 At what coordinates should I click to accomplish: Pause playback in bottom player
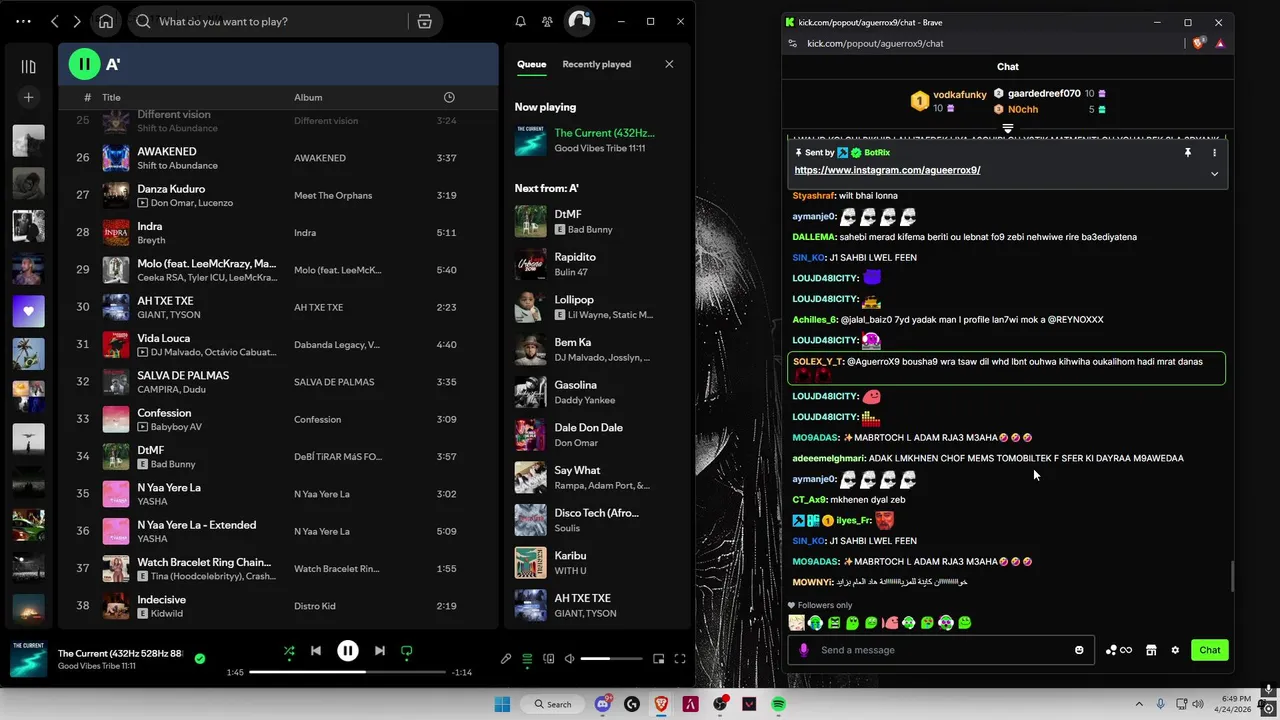click(x=348, y=651)
